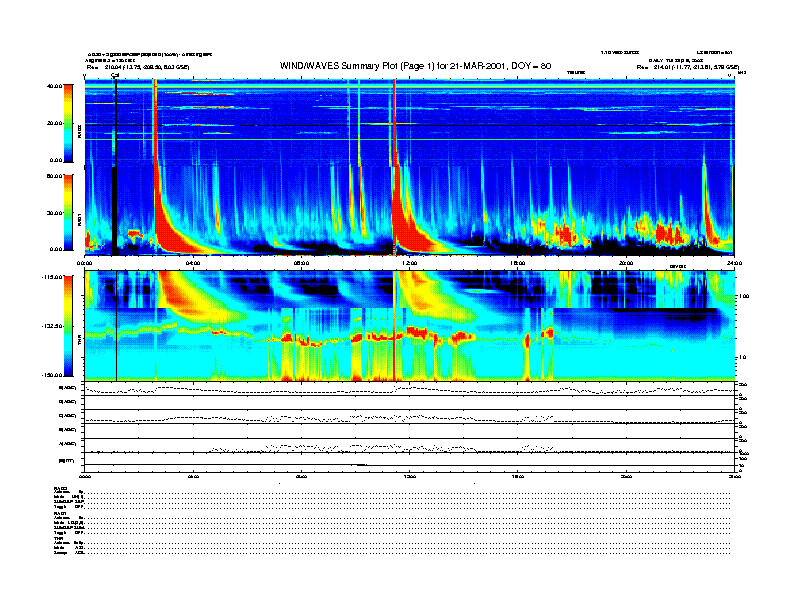
Task: Click 12:00 tick label below RAD1 panel
Action: (x=409, y=263)
